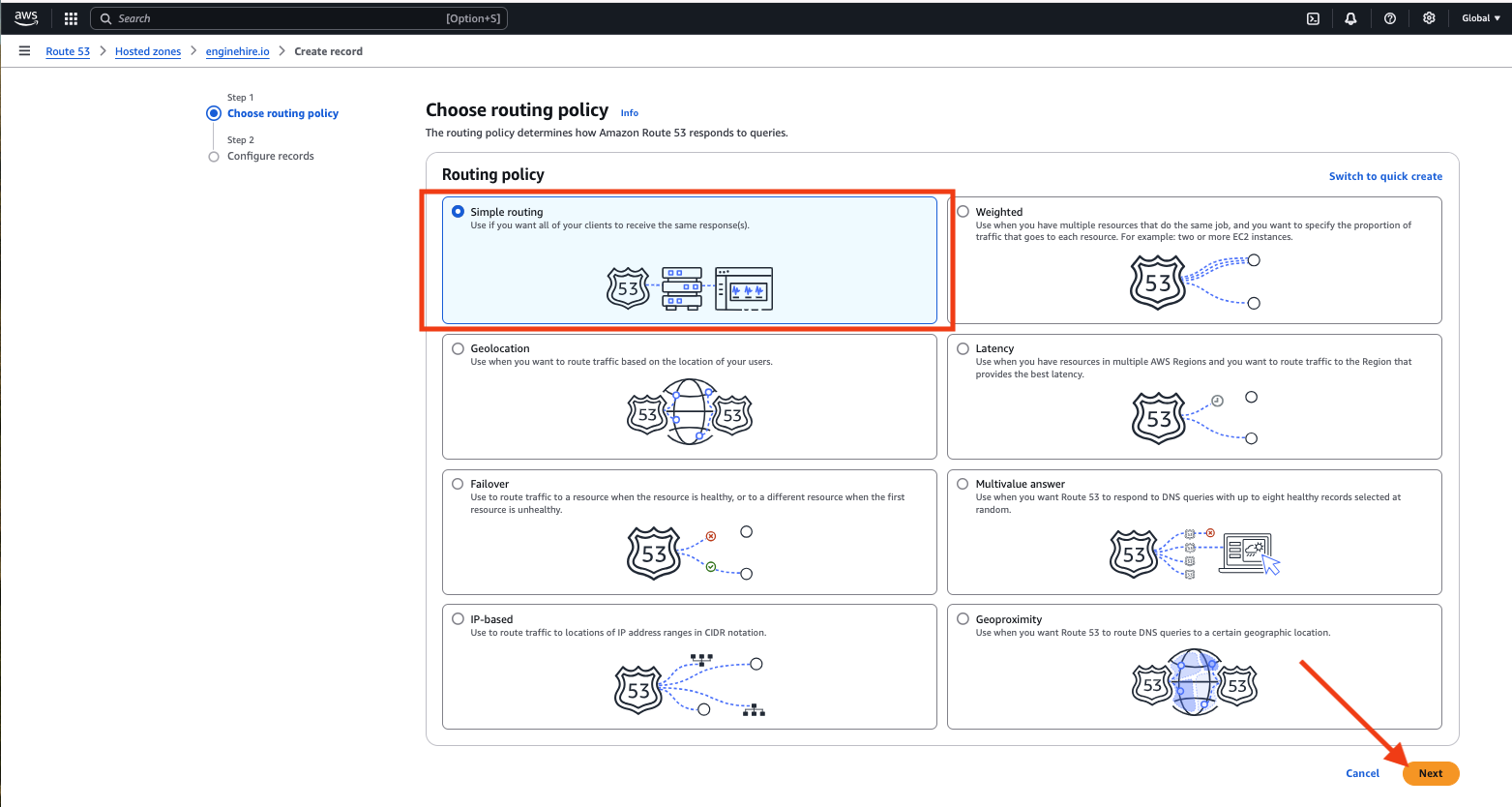Cancel the record creation
The height and width of the screenshot is (807, 1512).
[x=1363, y=773]
